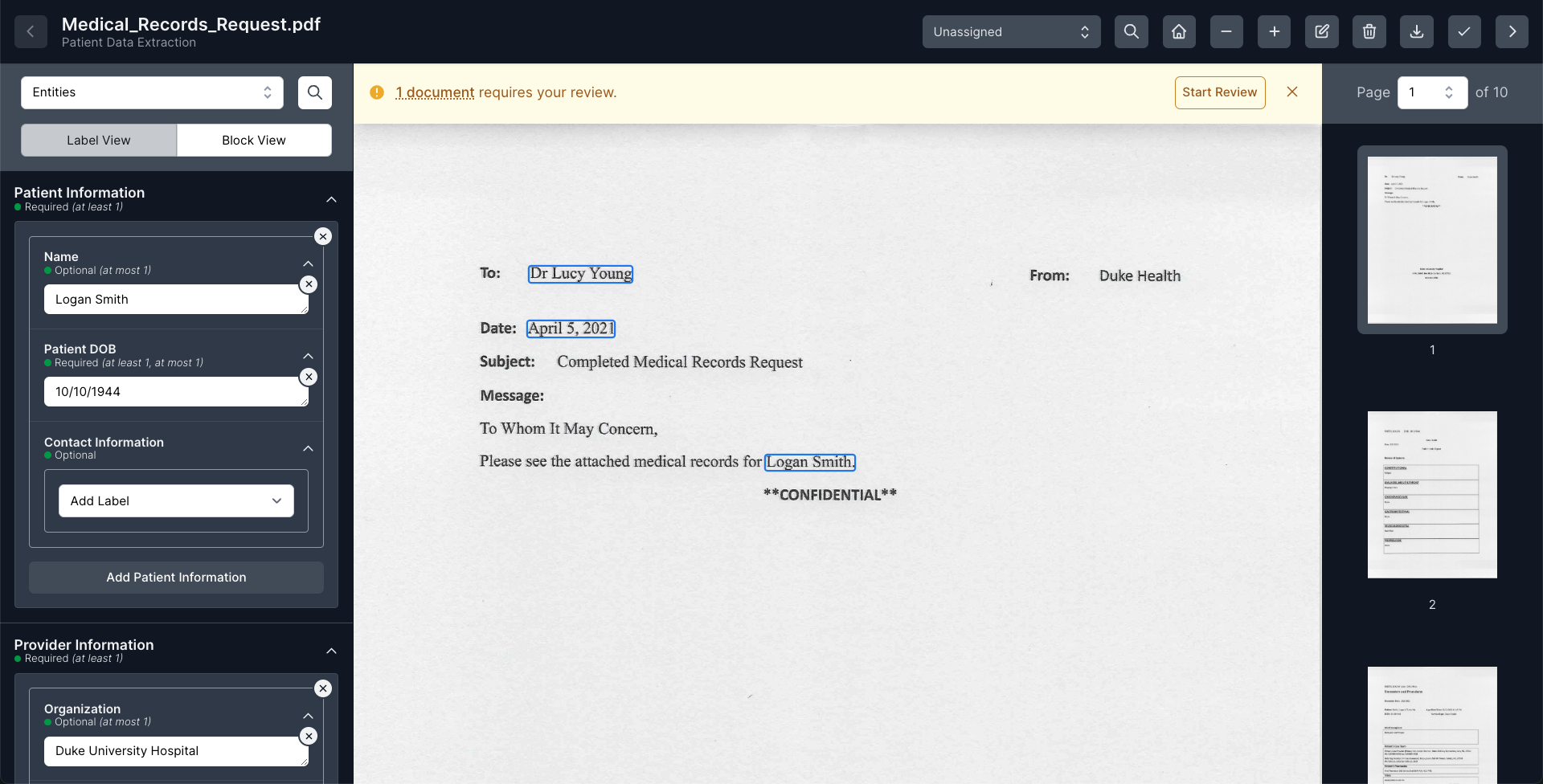
Task: Download the extracted document
Action: click(1416, 31)
